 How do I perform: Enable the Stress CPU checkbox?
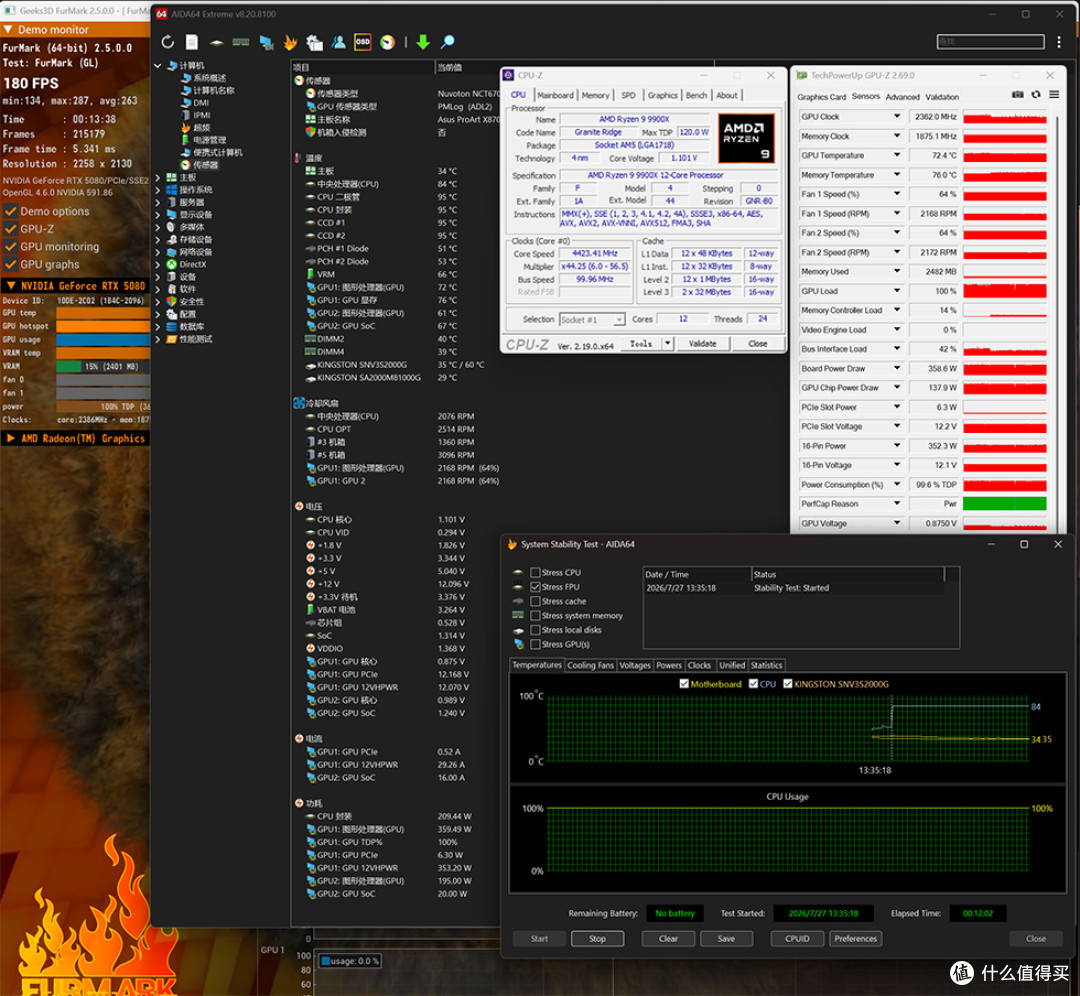click(x=535, y=572)
